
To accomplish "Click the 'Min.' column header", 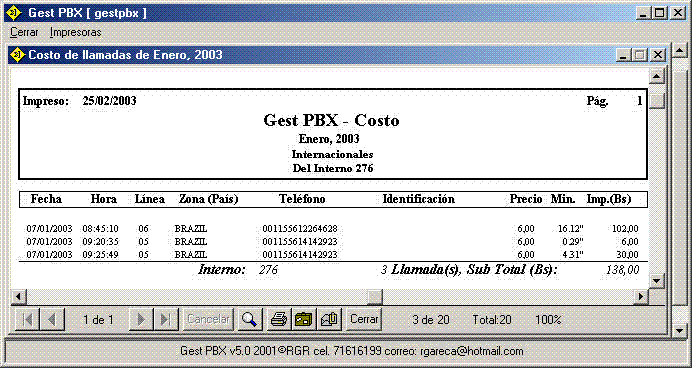I will [563, 199].
